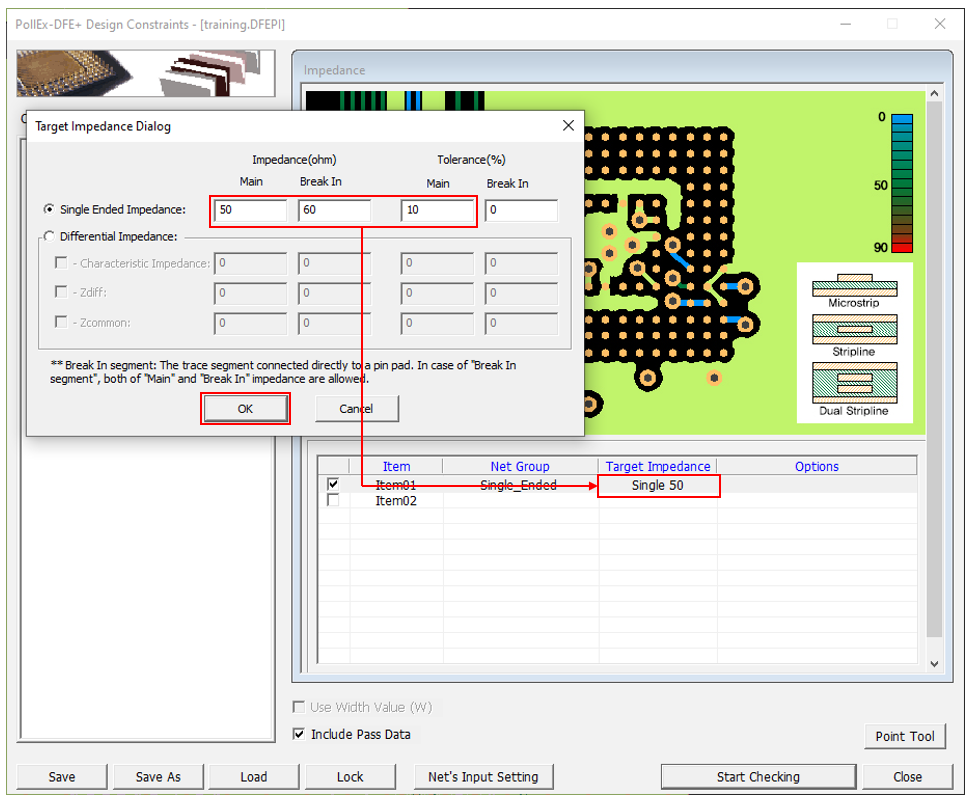Select the Stripline stackup icon

pos(854,330)
